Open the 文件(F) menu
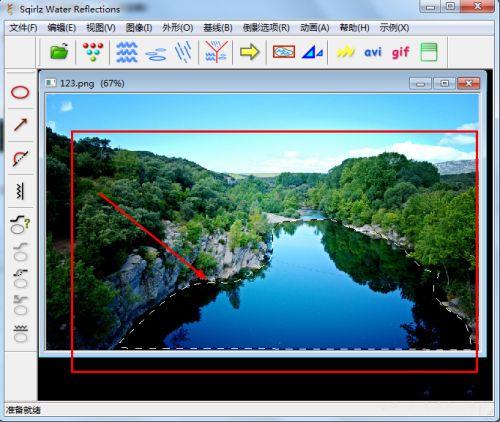500x422 pixels. pyautogui.click(x=23, y=28)
